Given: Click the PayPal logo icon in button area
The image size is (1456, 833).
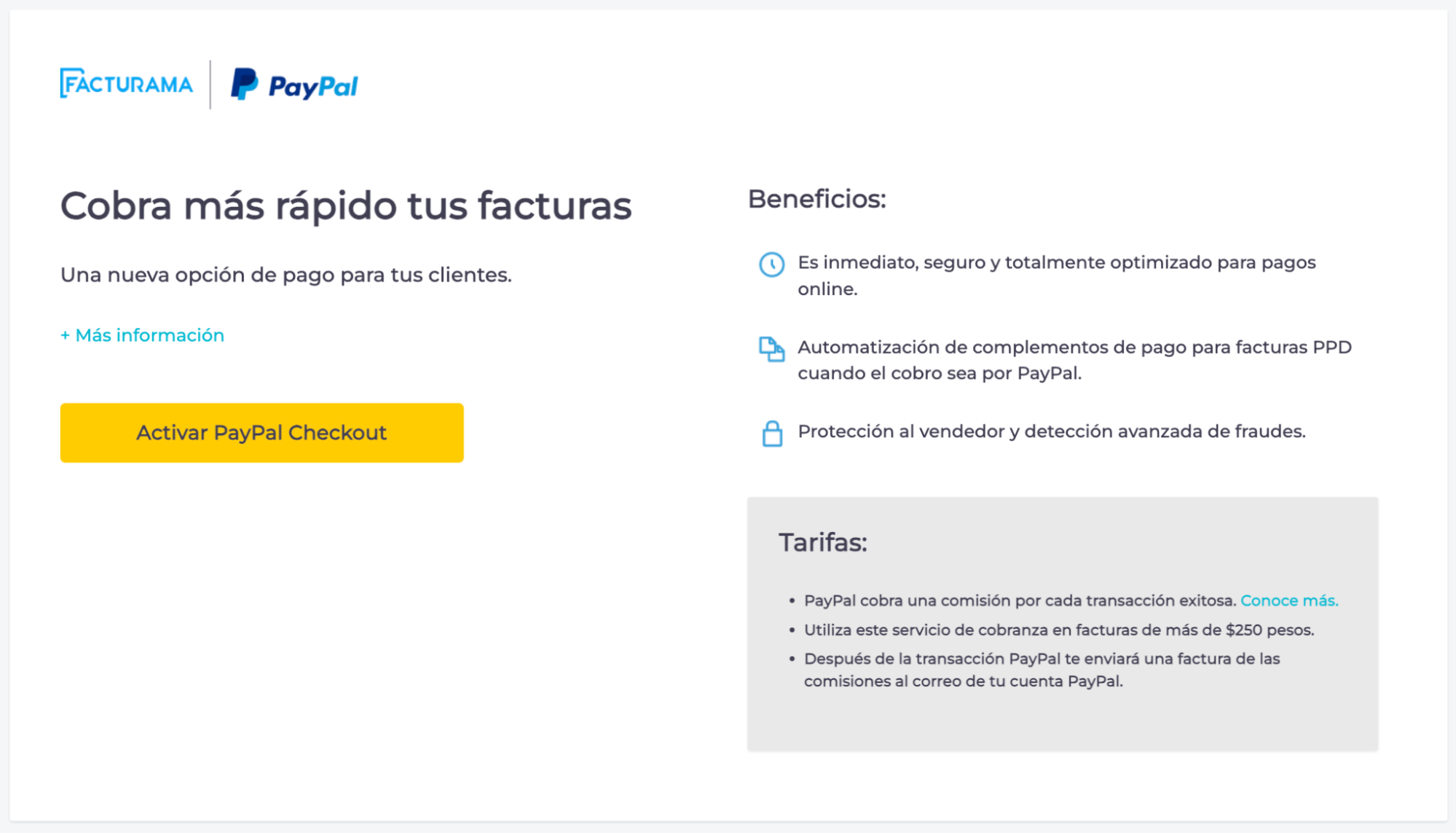Looking at the screenshot, I should [x=244, y=85].
